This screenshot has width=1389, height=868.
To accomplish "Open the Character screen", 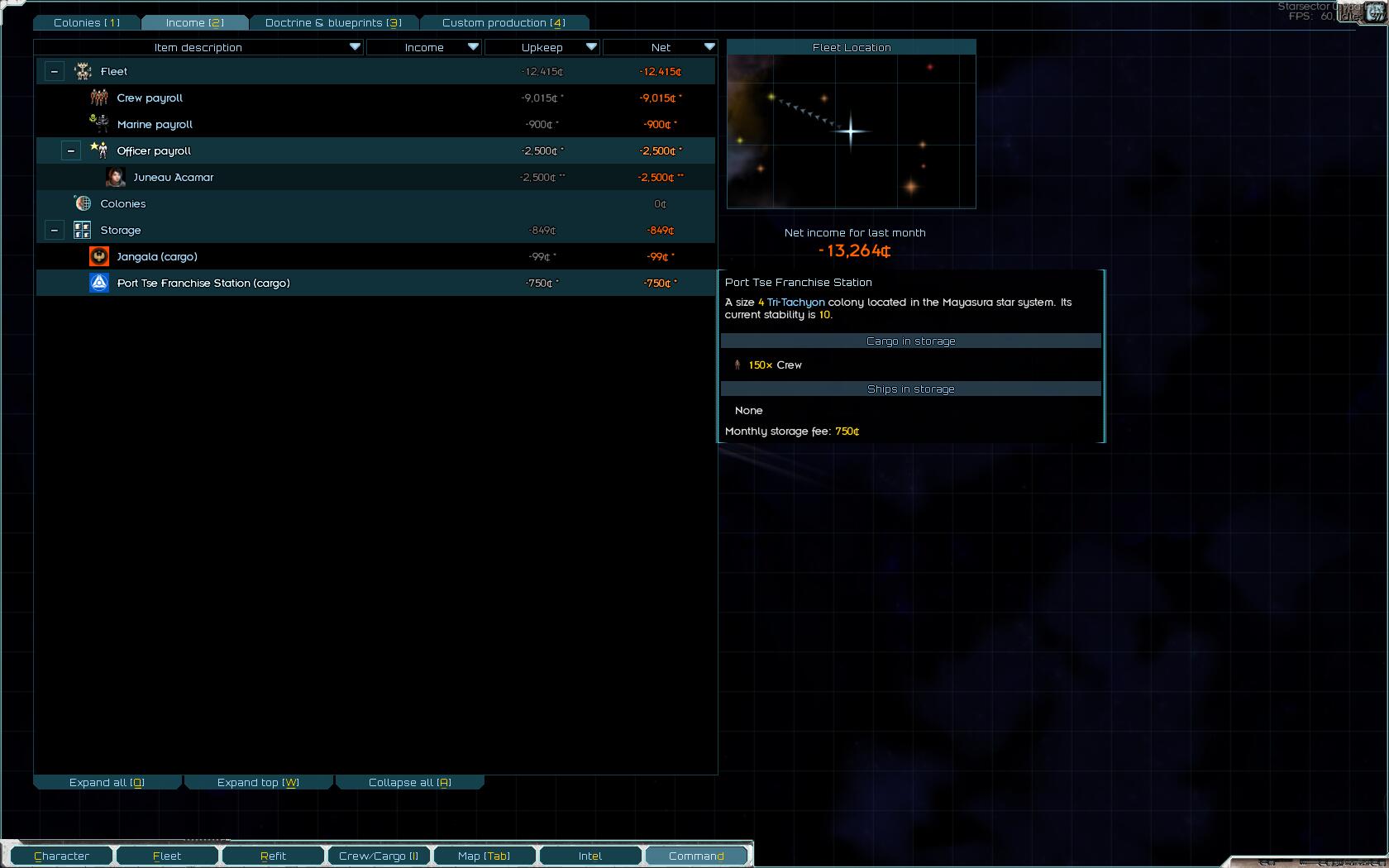I will (x=61, y=856).
